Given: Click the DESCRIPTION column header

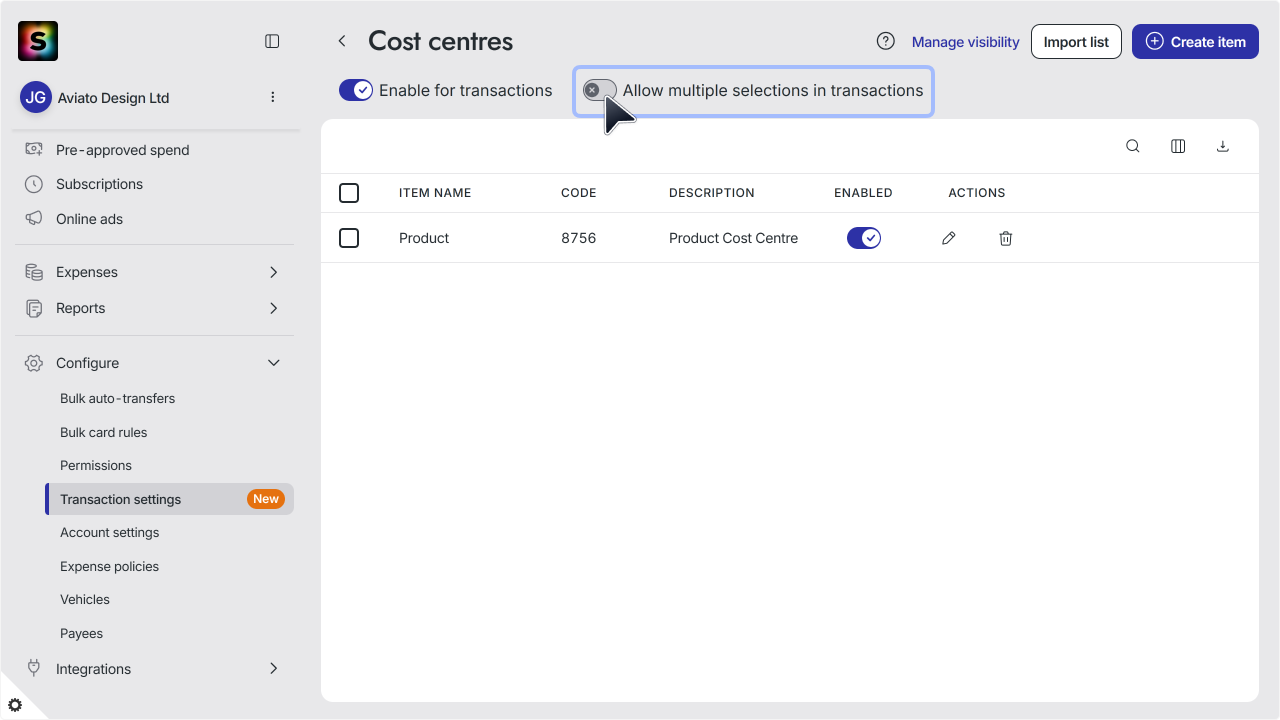Looking at the screenshot, I should pos(712,193).
